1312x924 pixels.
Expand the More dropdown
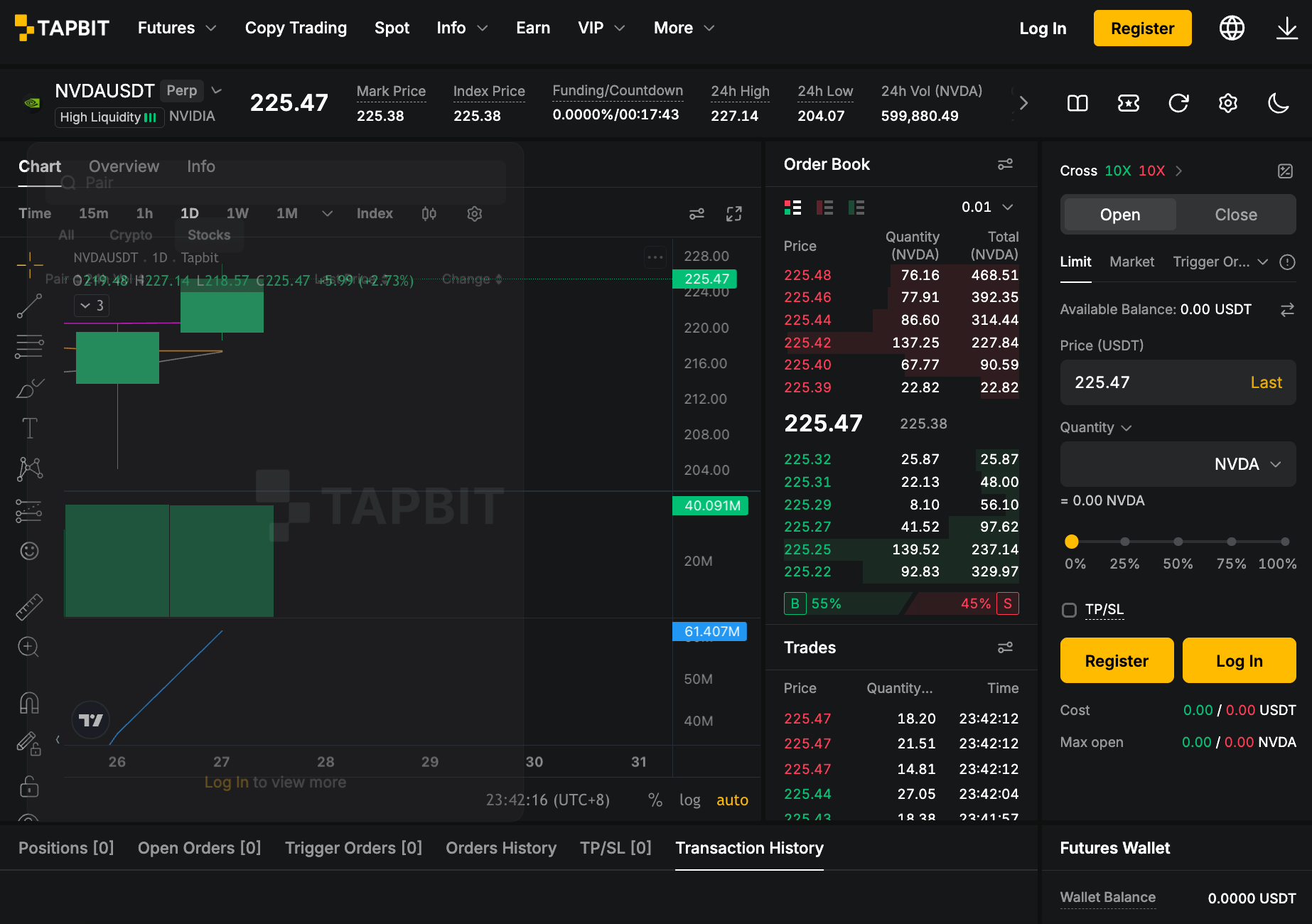click(684, 28)
